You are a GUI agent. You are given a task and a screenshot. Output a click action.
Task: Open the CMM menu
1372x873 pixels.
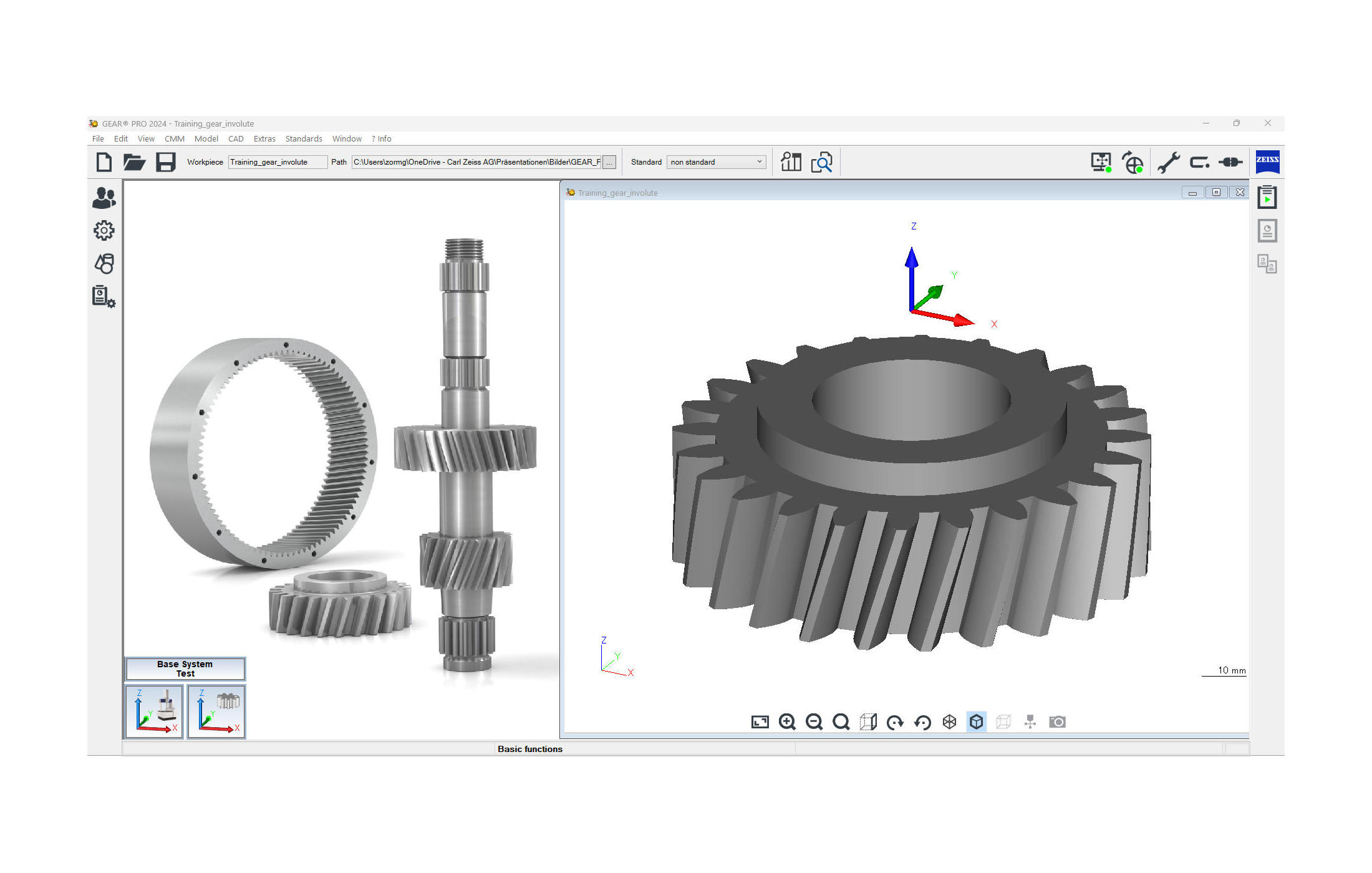click(174, 139)
